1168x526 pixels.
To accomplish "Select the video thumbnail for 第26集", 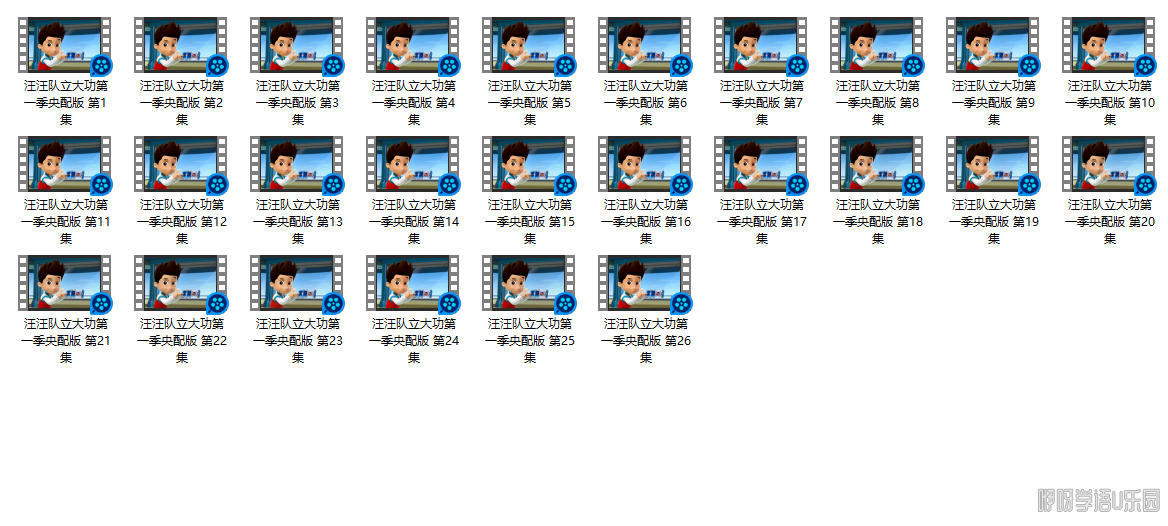I will (646, 283).
